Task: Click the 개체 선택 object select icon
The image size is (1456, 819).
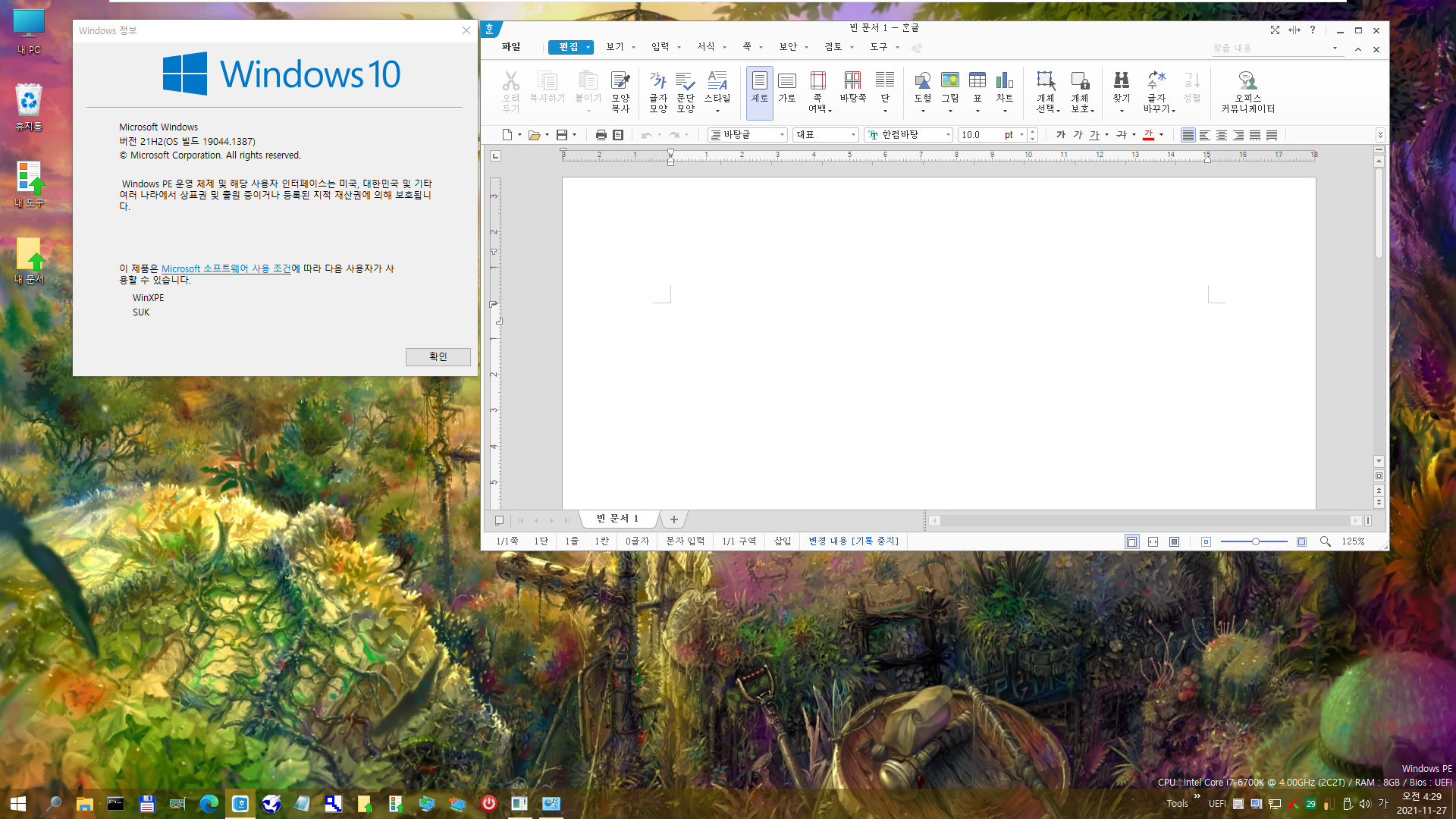Action: click(x=1046, y=92)
